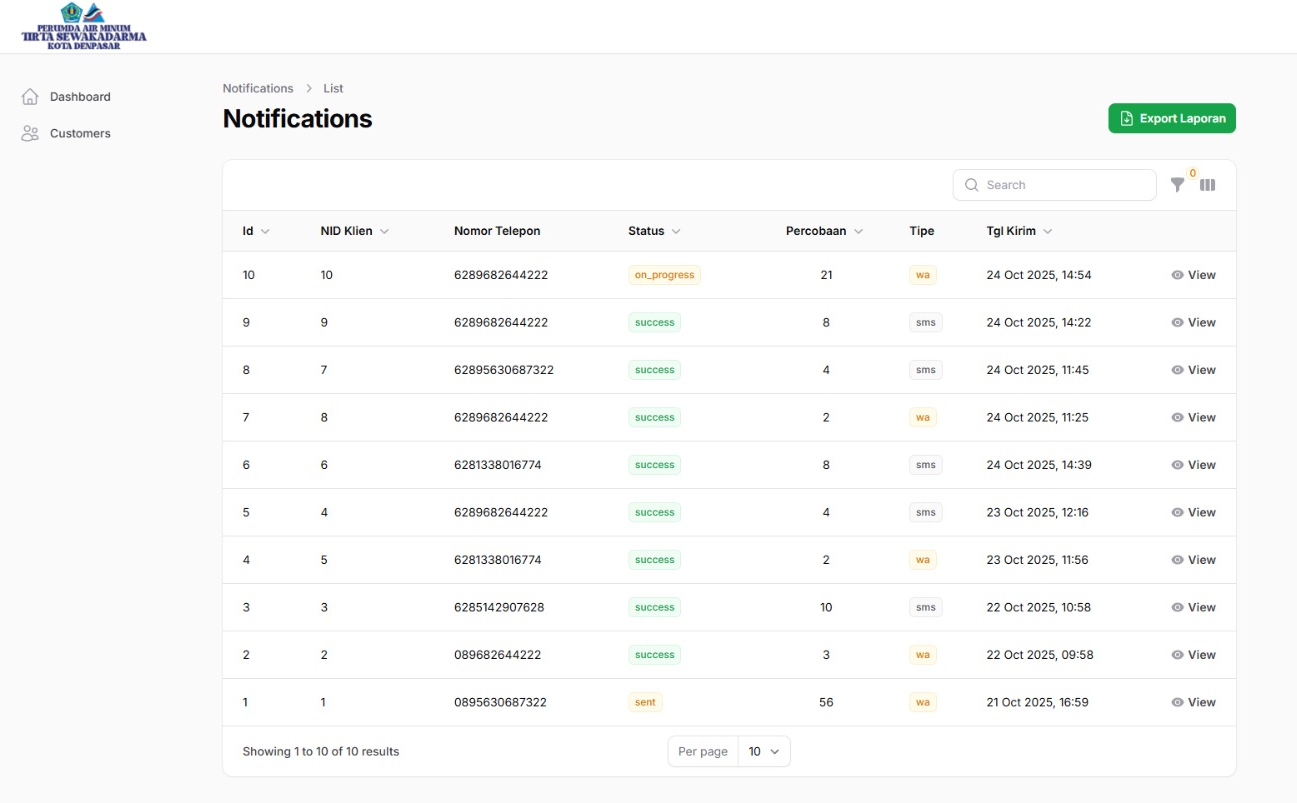
Task: Toggle the sms badge on notification Id 9
Action: [x=924, y=322]
